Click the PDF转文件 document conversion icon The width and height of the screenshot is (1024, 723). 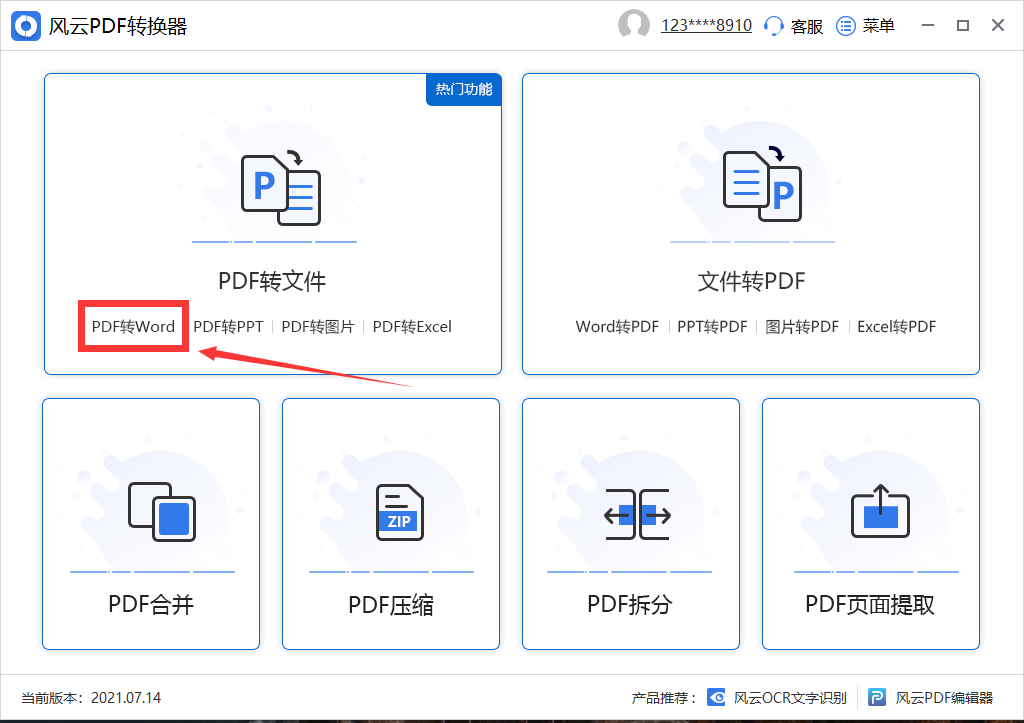click(281, 189)
